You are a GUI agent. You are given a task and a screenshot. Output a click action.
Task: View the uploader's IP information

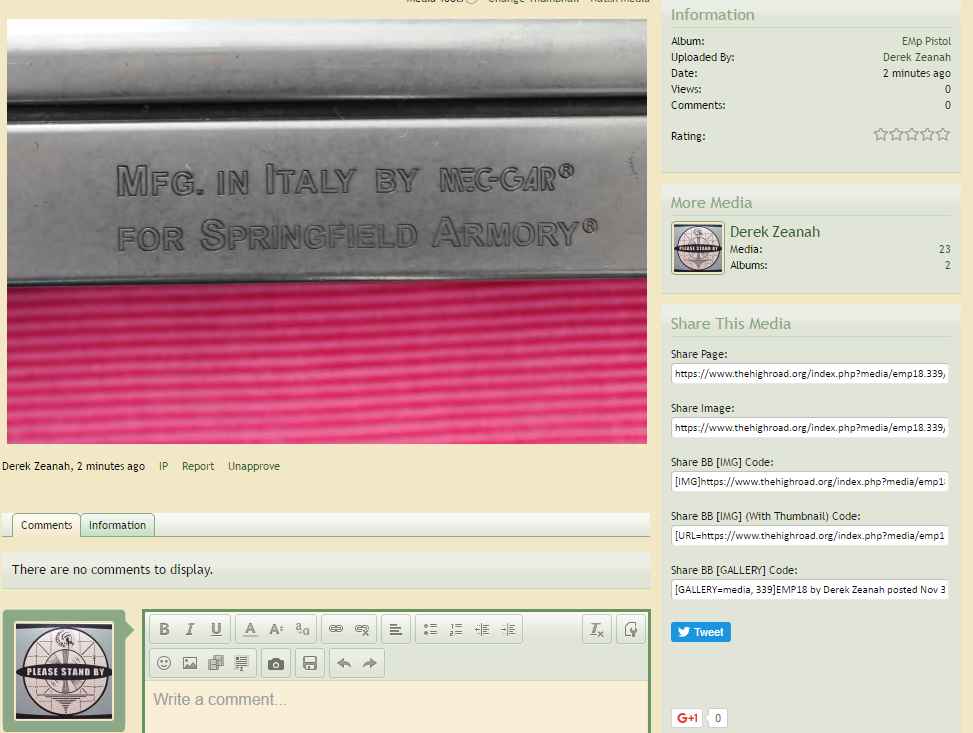[x=163, y=466]
